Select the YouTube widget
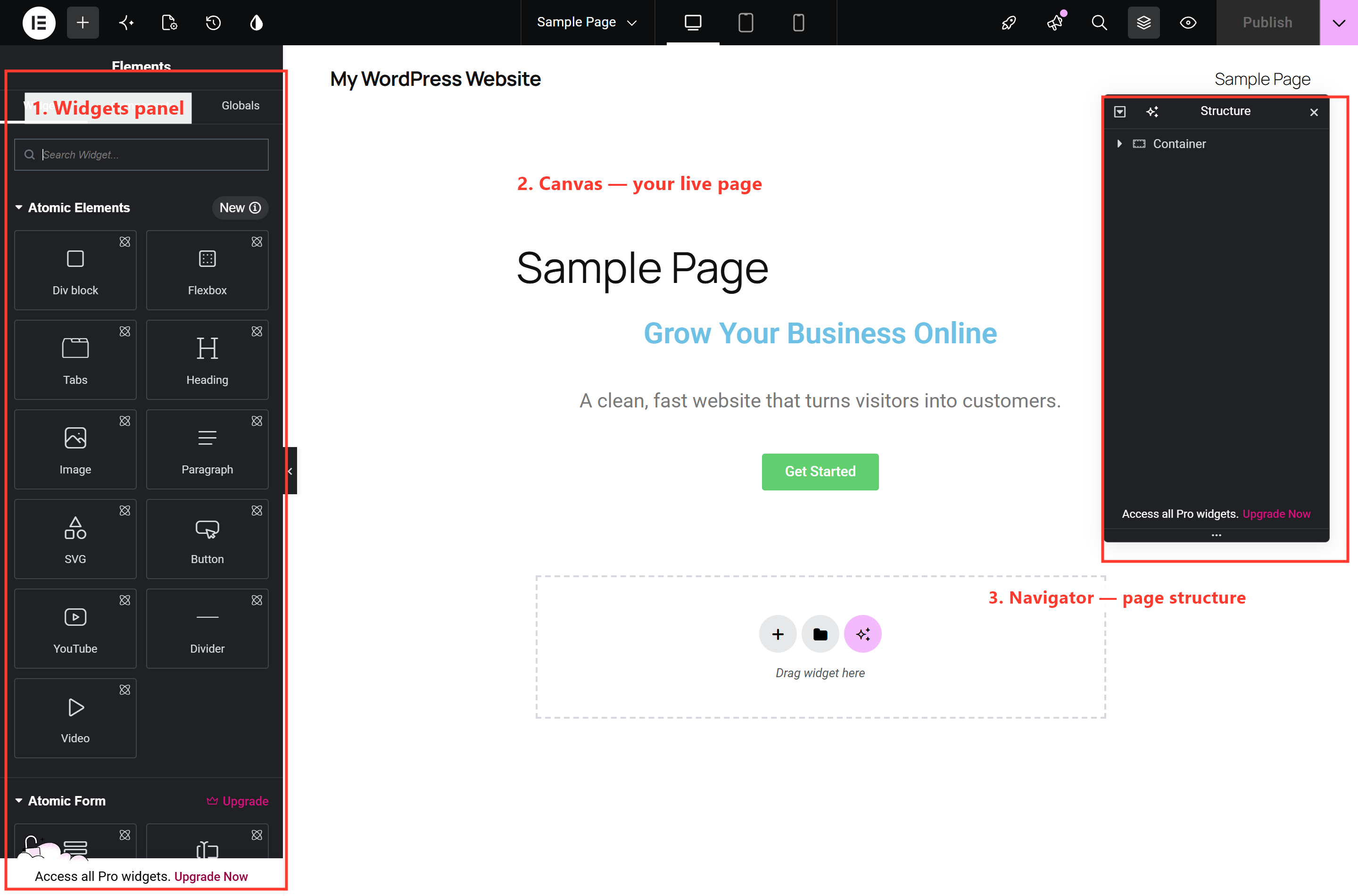This screenshot has width=1358, height=896. pos(75,629)
